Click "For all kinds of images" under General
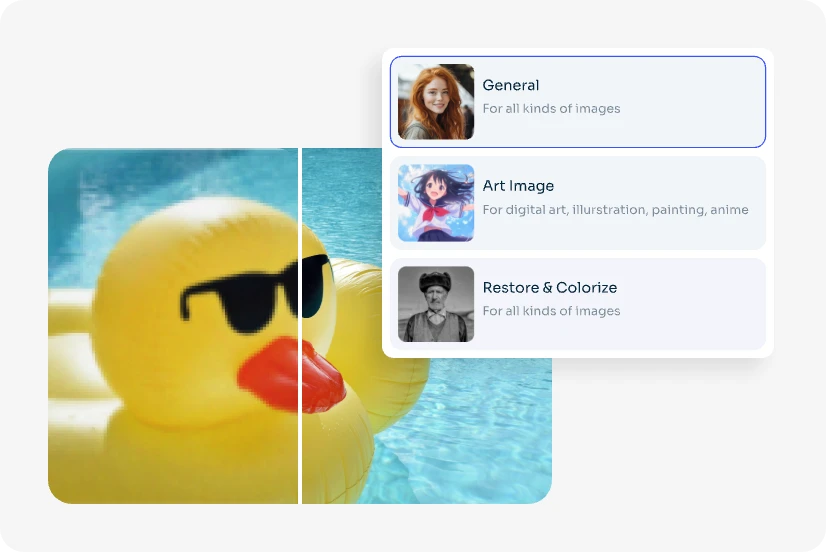Viewport: 826px width, 552px height. 551,109
